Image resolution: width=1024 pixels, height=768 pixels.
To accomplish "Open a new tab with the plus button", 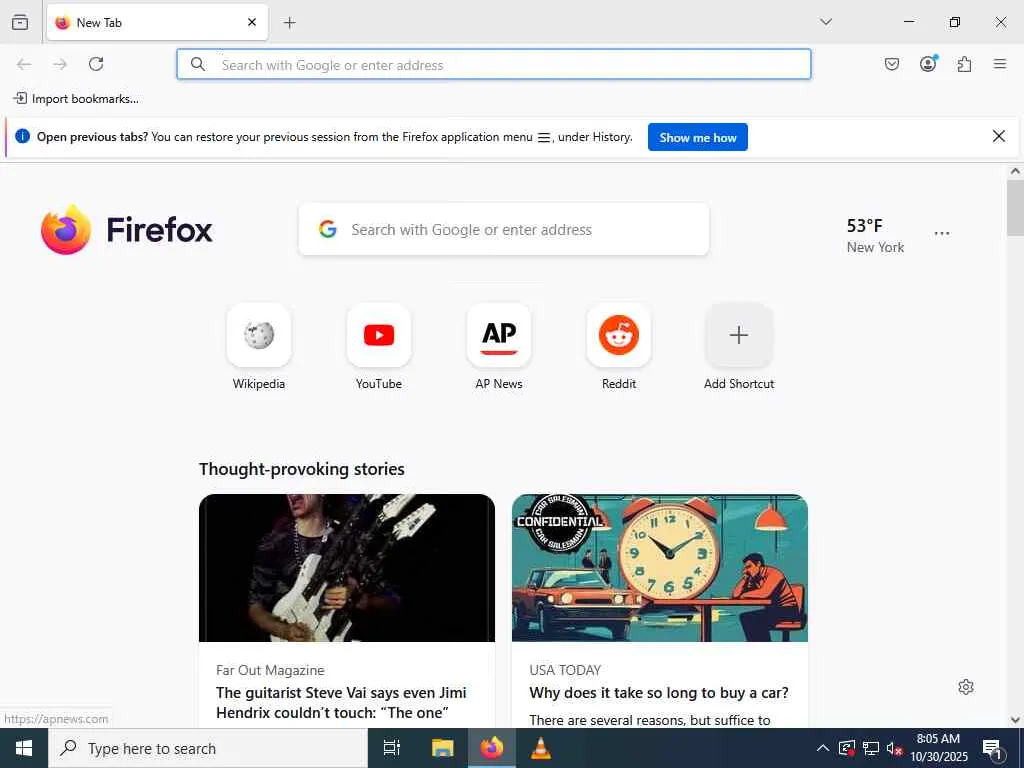I will tap(290, 23).
